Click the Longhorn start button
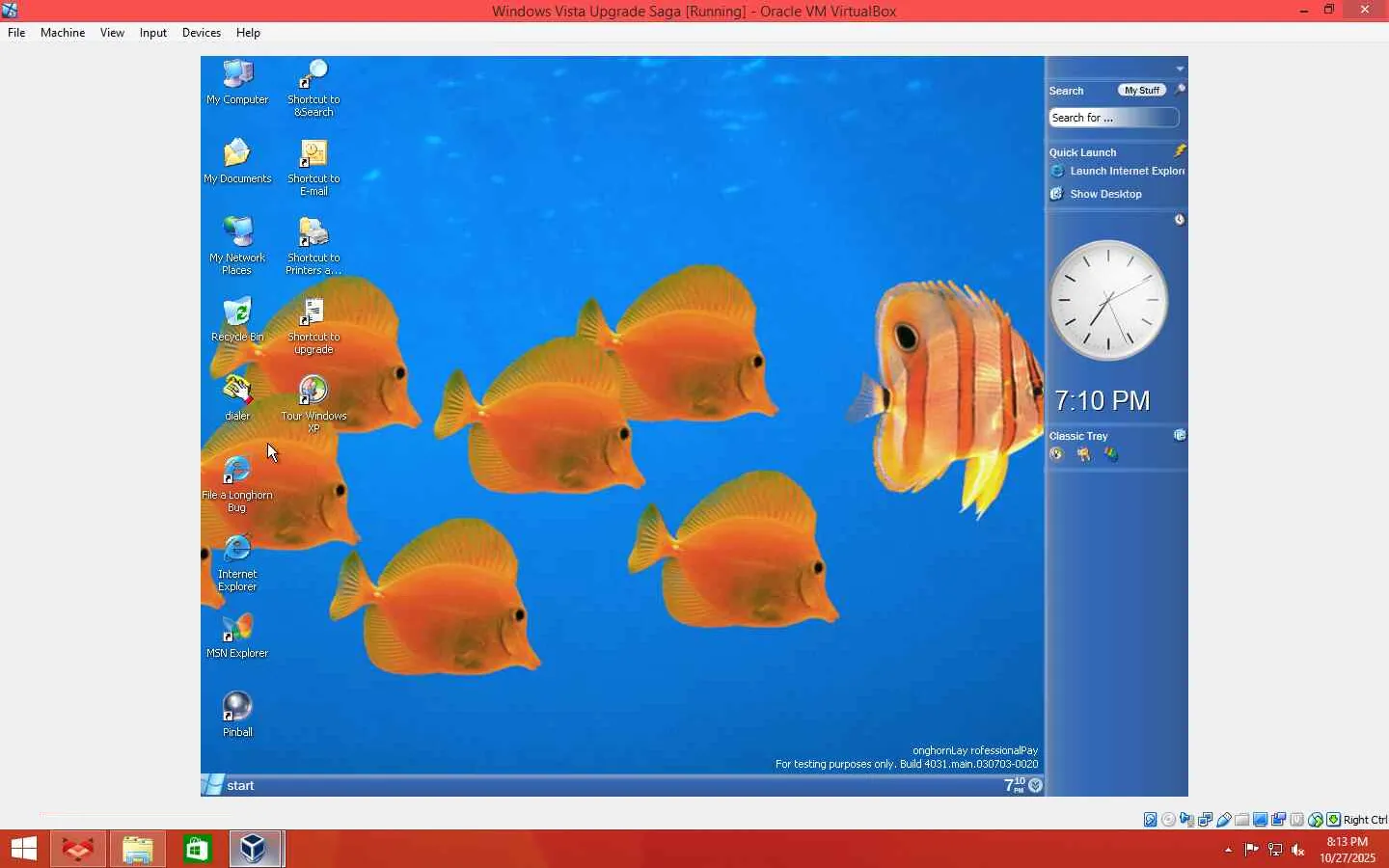The height and width of the screenshot is (868, 1389). [230, 785]
